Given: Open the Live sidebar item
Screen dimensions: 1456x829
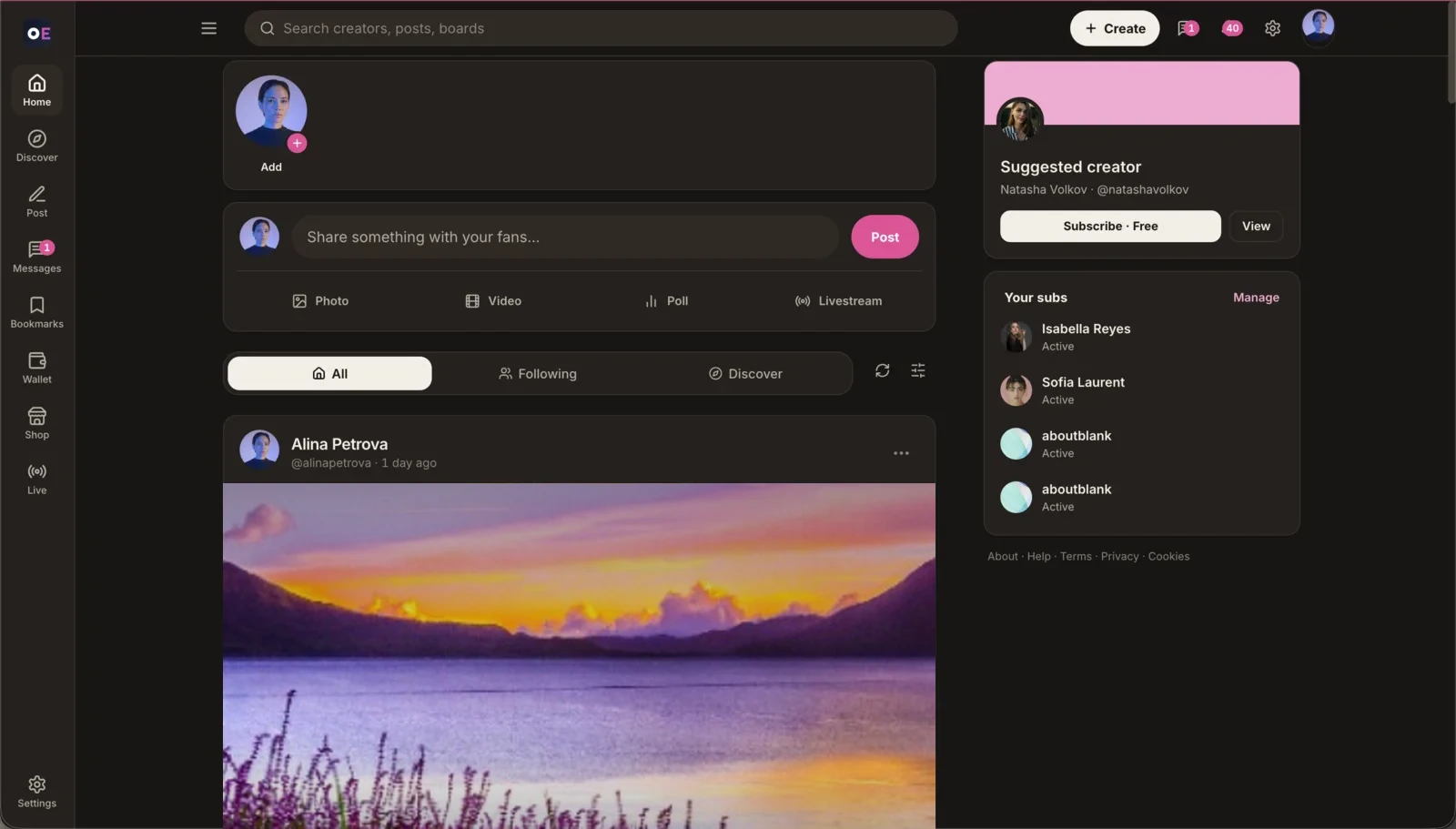Looking at the screenshot, I should click(x=36, y=479).
